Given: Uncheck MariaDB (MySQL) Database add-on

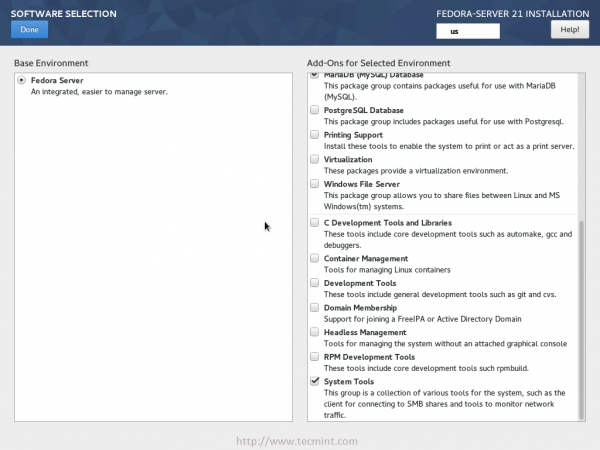Looking at the screenshot, I should (315, 75).
